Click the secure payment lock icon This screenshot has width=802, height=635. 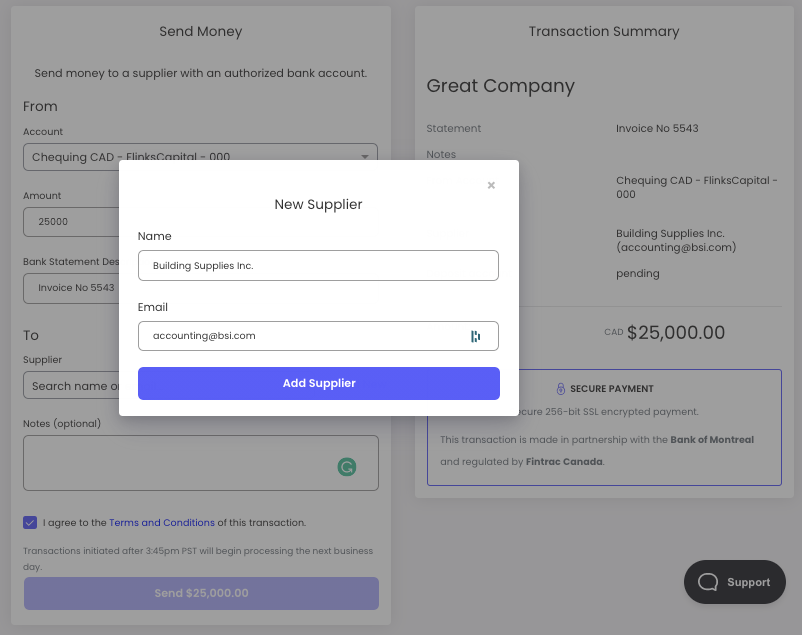coord(561,388)
